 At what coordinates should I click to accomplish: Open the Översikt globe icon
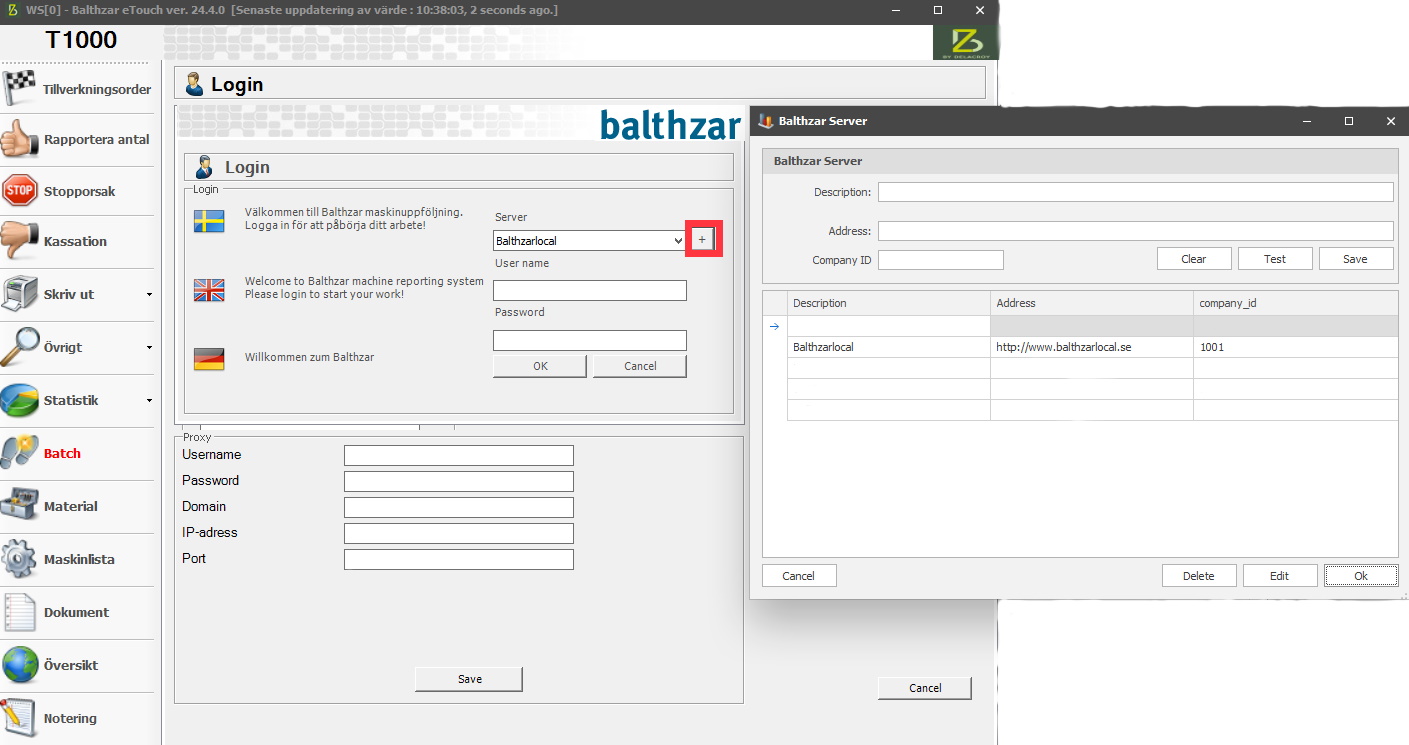click(20, 665)
